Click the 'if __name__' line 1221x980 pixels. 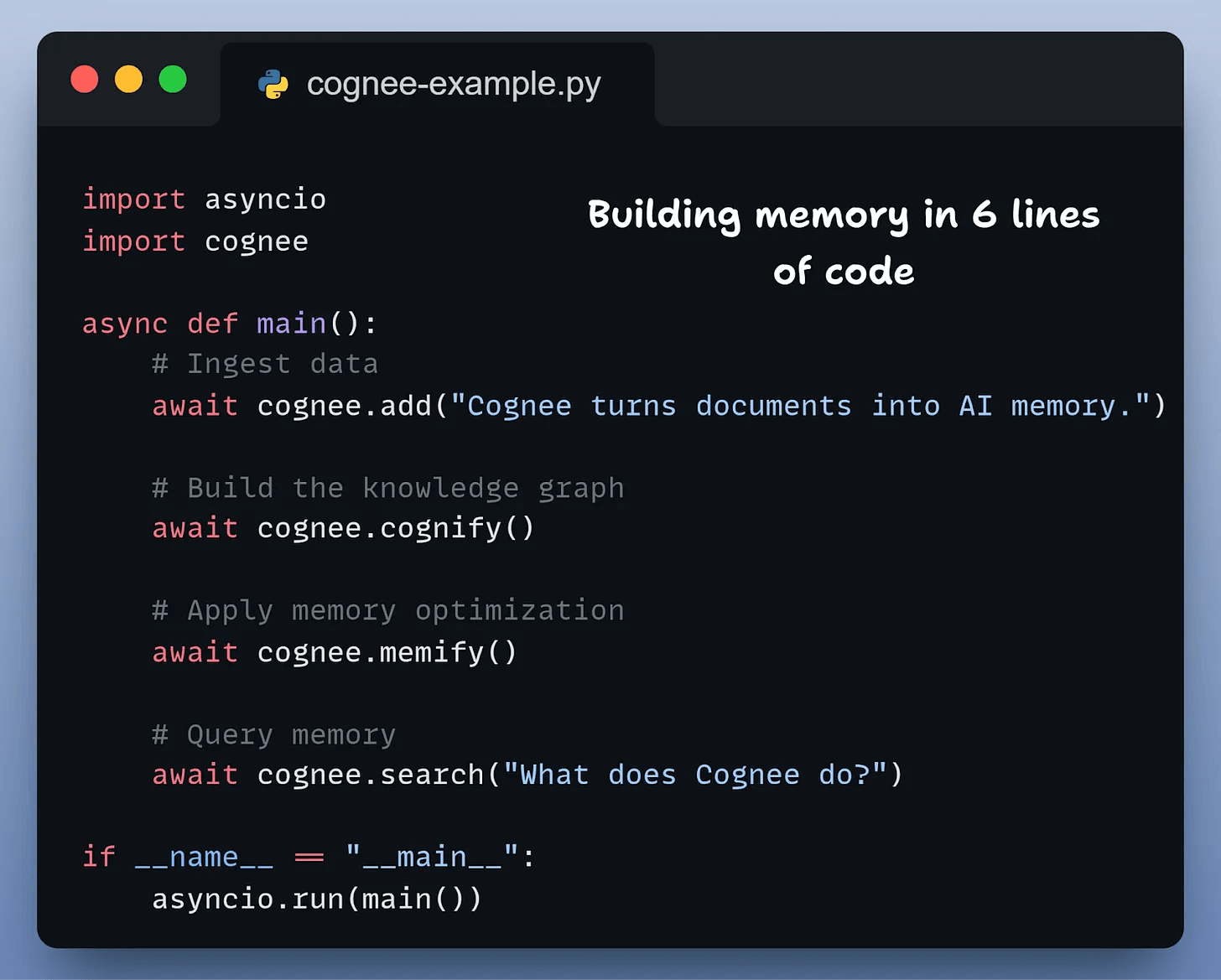click(309, 857)
